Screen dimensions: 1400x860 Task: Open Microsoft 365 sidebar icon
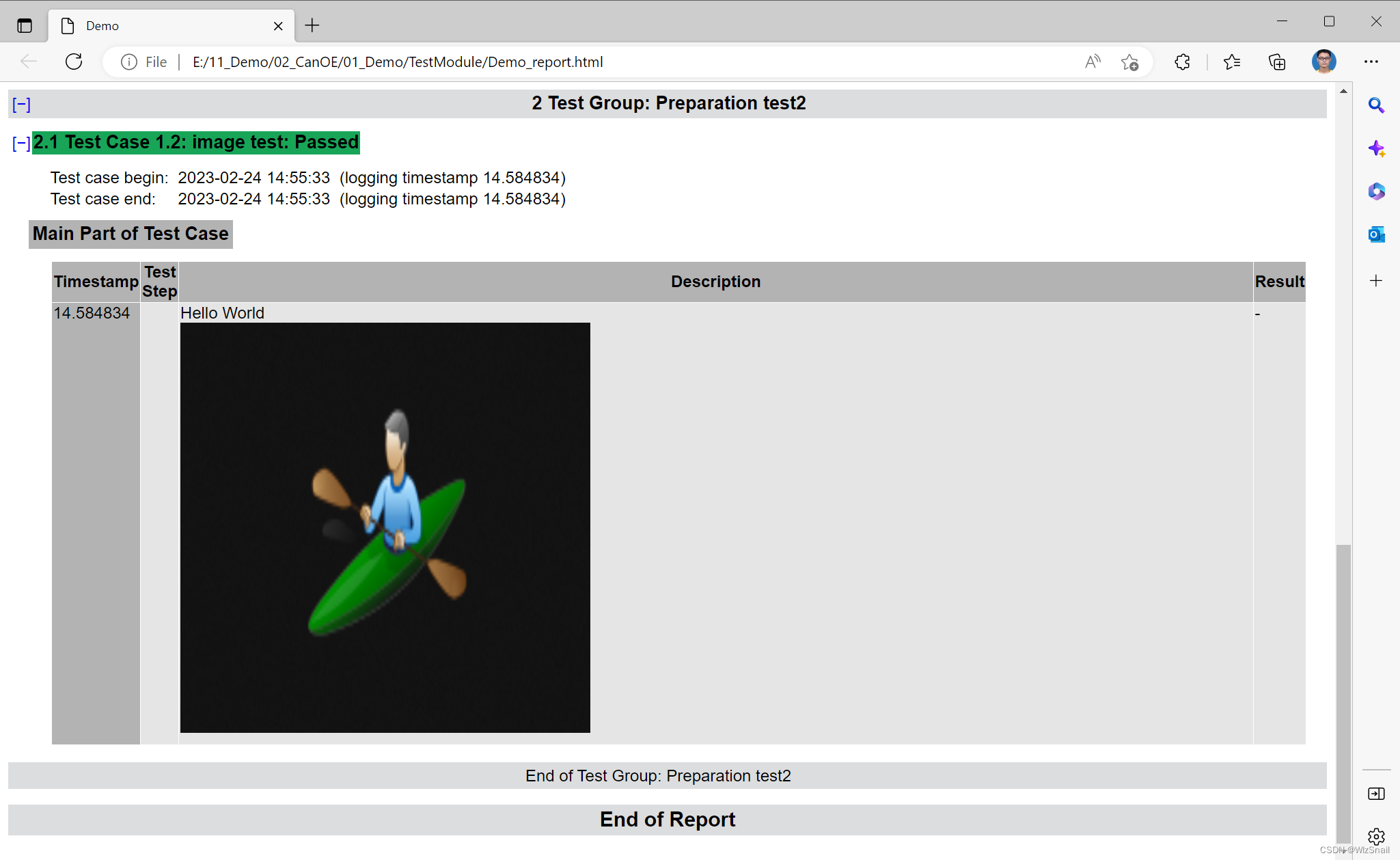click(1376, 191)
